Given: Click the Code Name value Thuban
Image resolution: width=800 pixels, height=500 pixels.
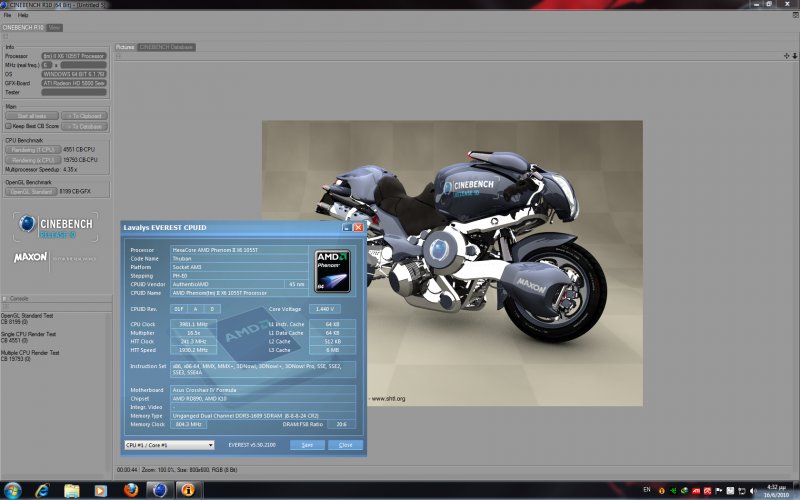Looking at the screenshot, I should pos(239,259).
